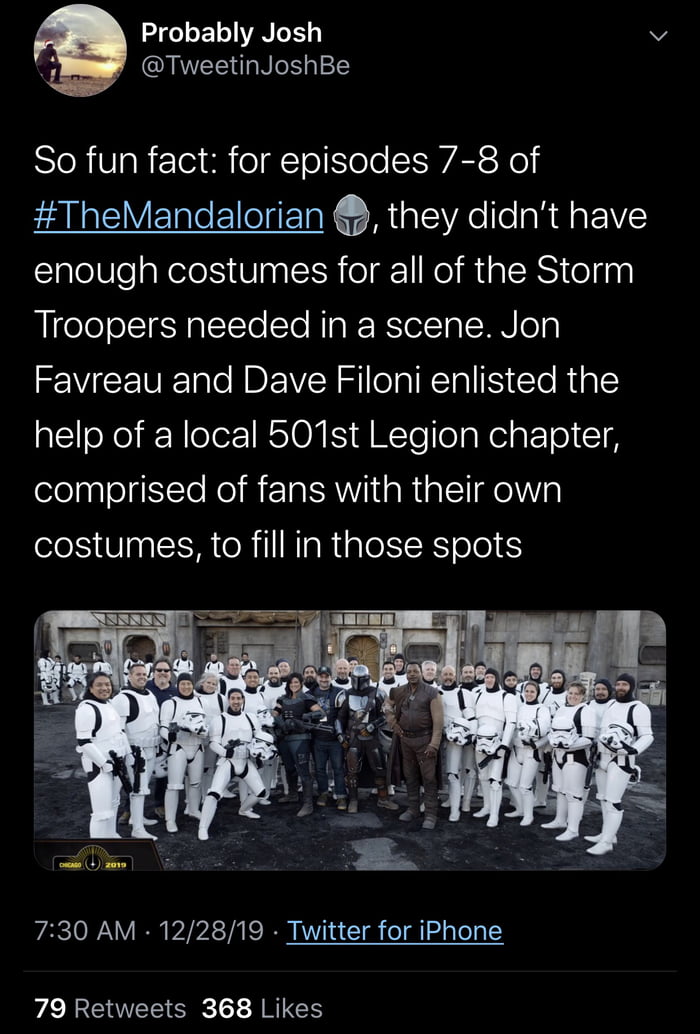Click the Probably Josh display name
The width and height of the screenshot is (700, 1034).
pos(231,33)
